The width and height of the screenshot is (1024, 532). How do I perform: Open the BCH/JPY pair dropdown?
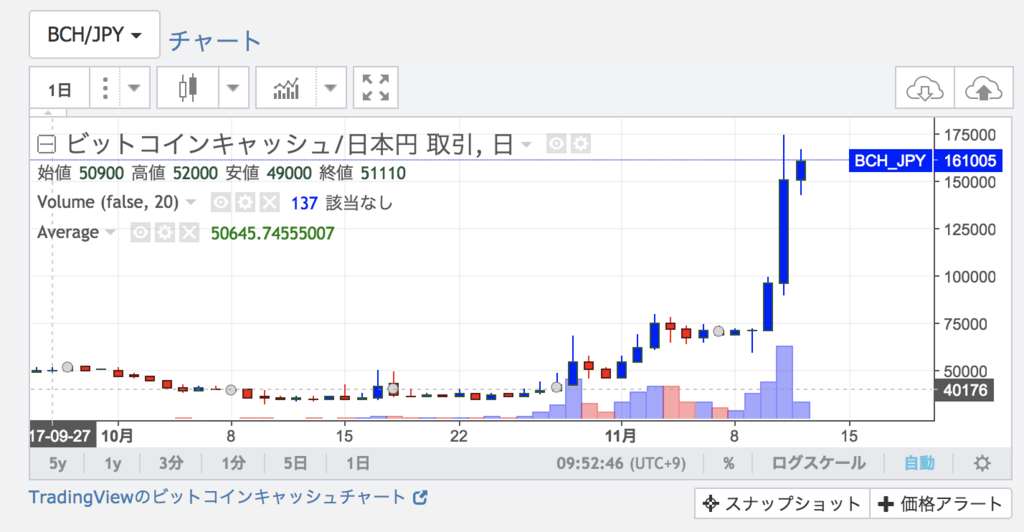[x=95, y=35]
